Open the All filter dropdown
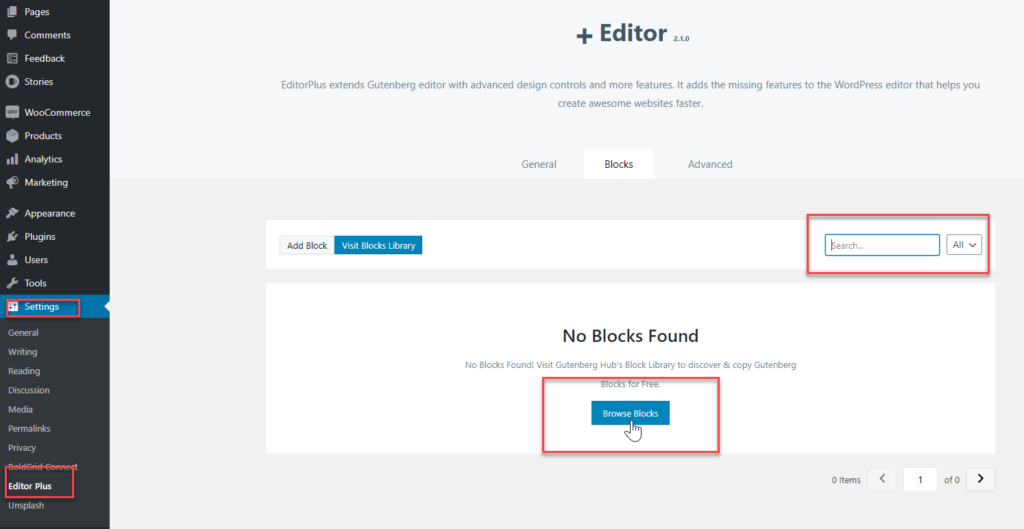This screenshot has width=1024, height=529. click(x=964, y=245)
